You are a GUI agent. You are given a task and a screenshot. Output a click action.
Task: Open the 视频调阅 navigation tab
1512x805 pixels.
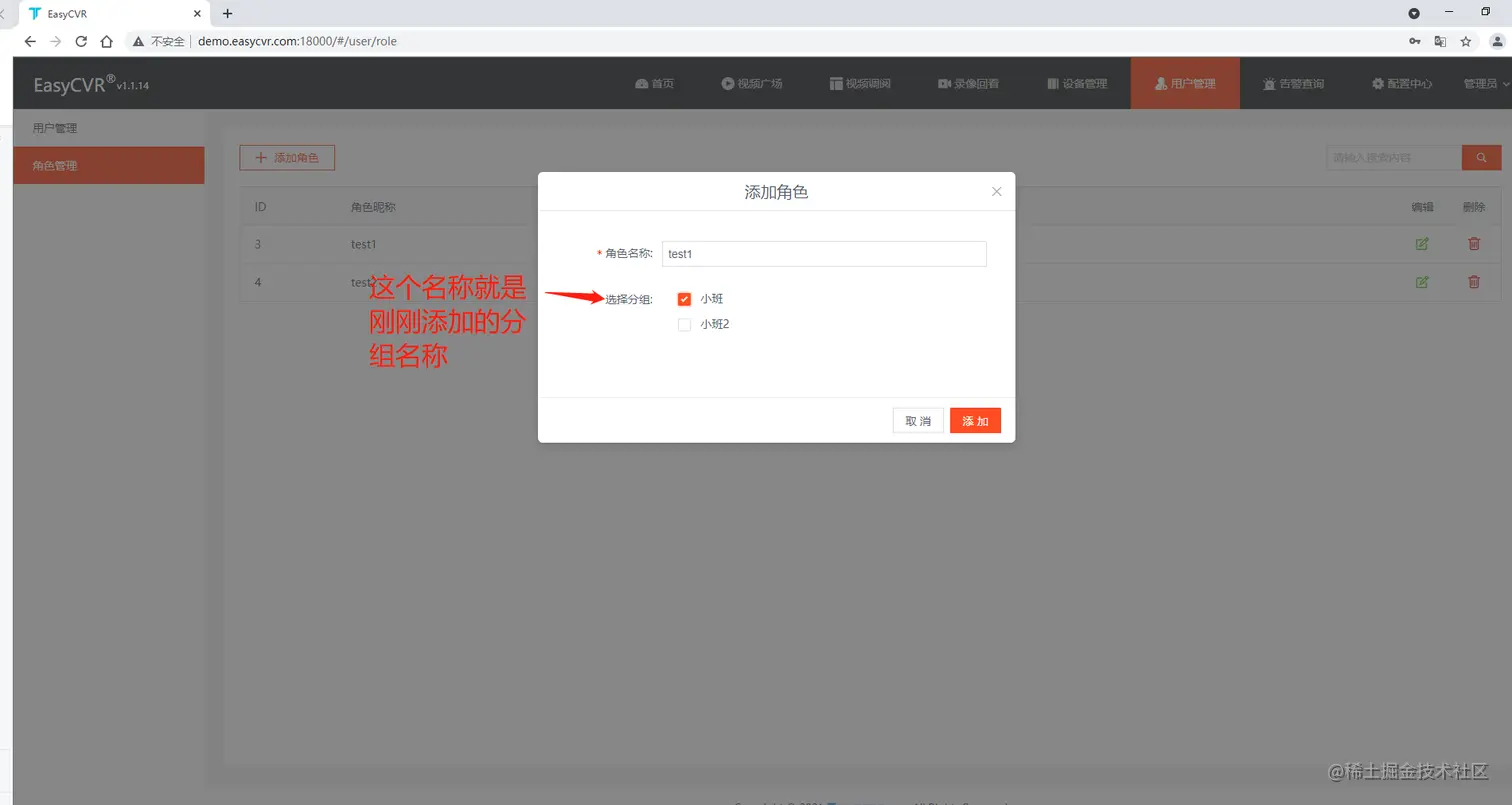pos(860,84)
